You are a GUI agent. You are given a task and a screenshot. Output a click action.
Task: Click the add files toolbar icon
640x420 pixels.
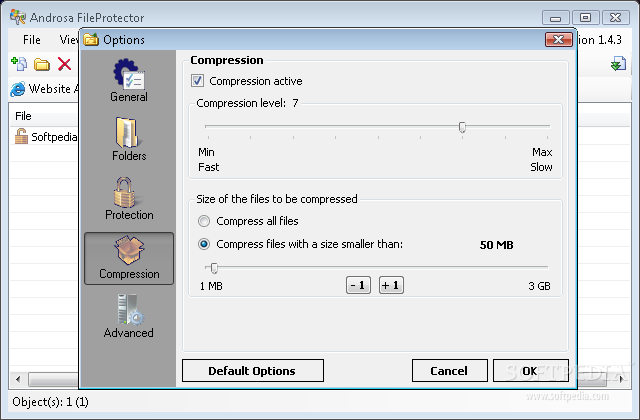19,64
